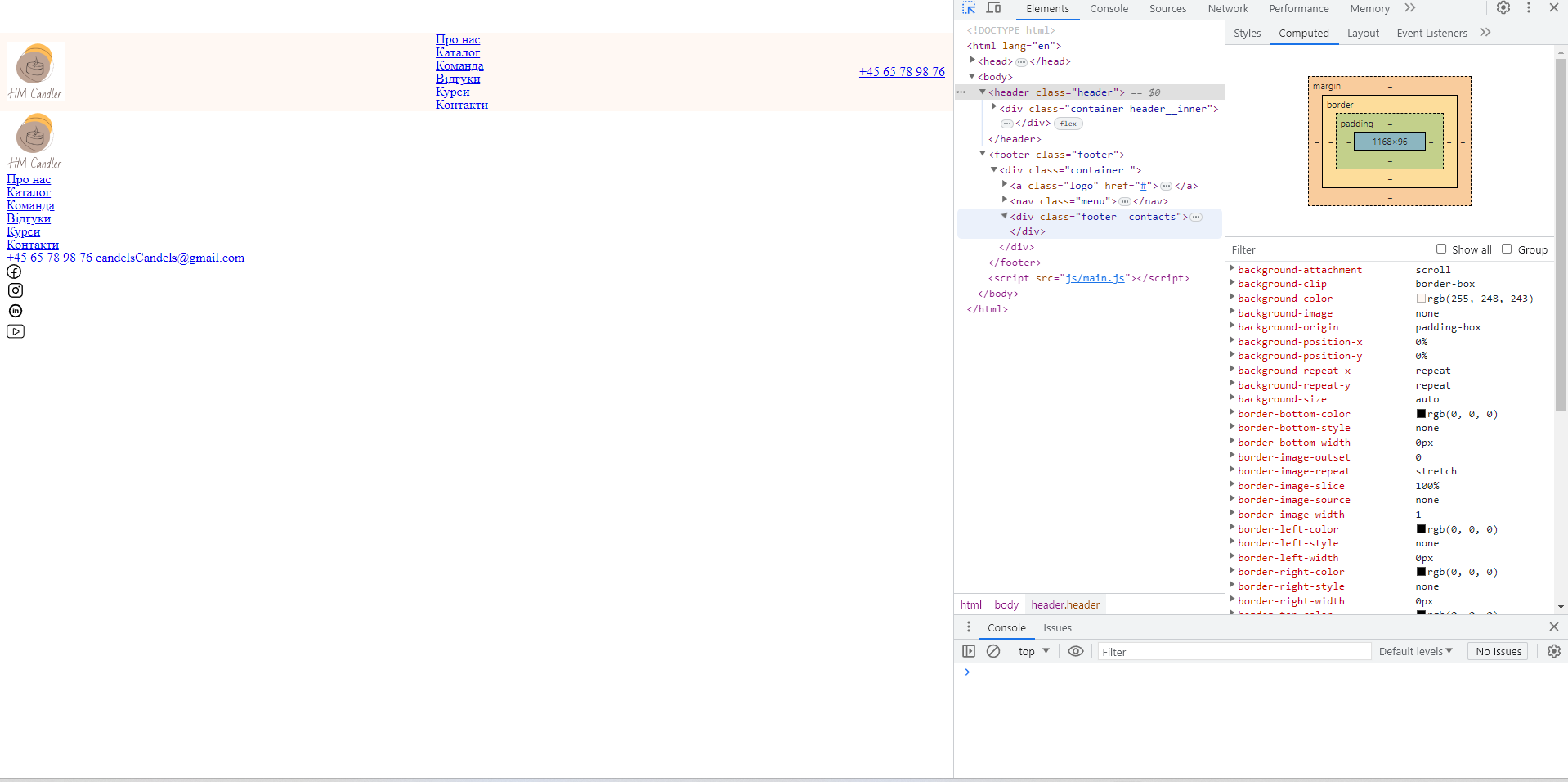Toggle the device toolbar icon
The height and width of the screenshot is (782, 1568).
993,8
